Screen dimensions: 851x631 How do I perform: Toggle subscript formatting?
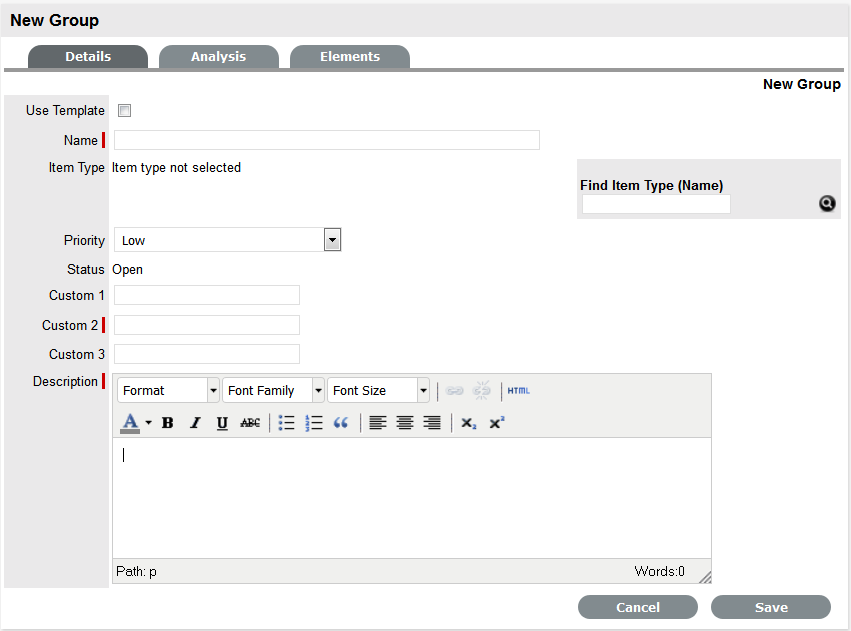tap(468, 423)
